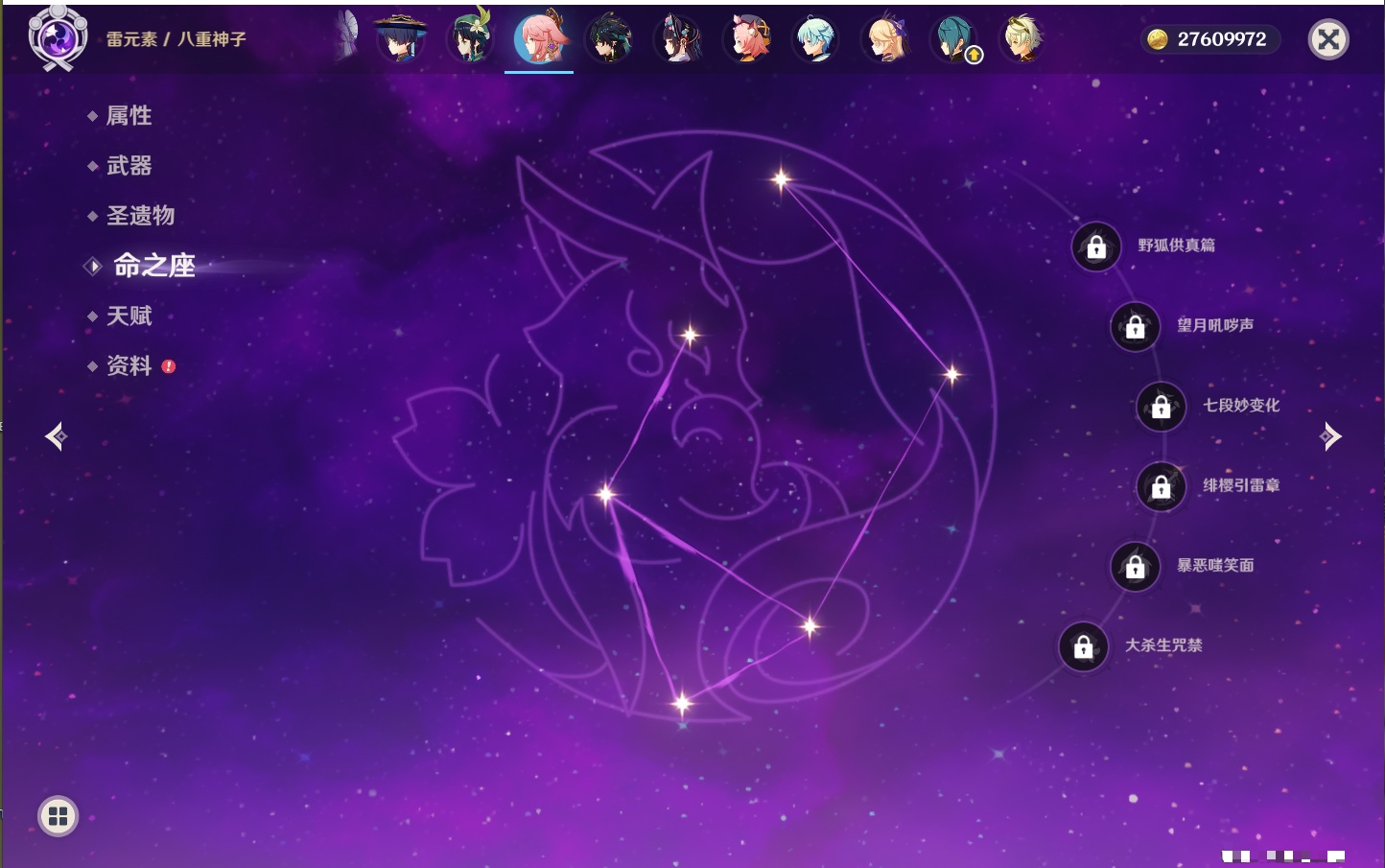Choose the Diona avatar with pink cat ears
Screen dimensions: 1385x868
click(x=748, y=39)
